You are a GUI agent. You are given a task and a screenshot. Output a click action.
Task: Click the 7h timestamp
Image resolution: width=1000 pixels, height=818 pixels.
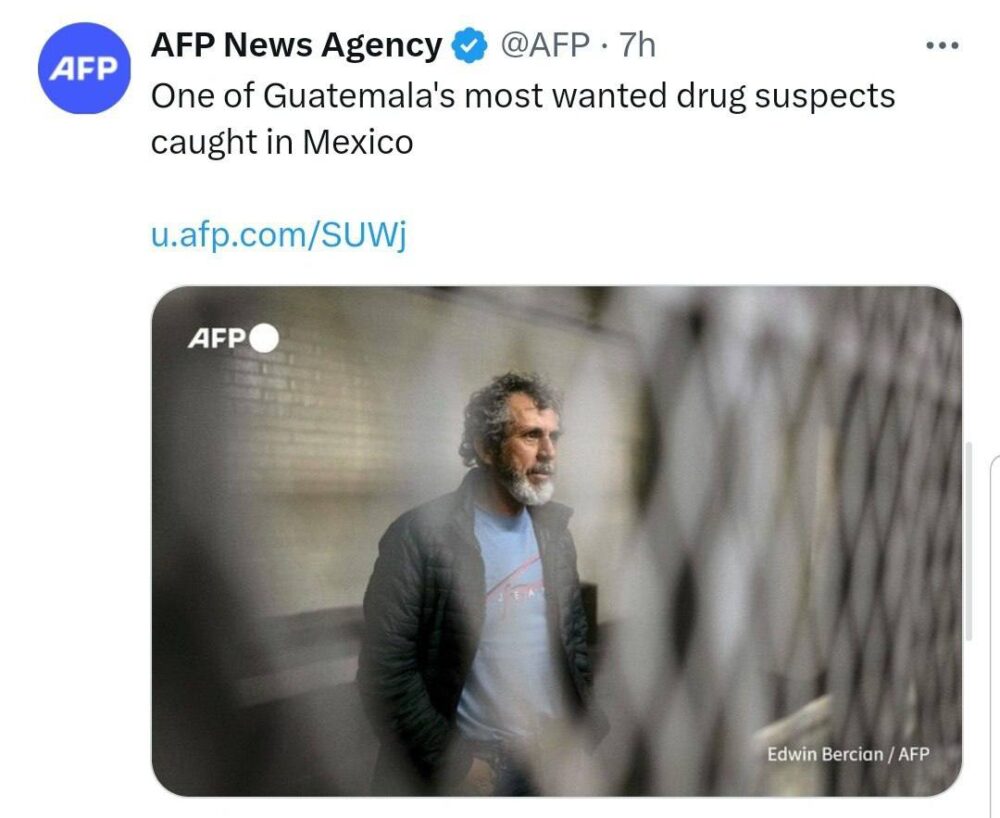coord(638,45)
